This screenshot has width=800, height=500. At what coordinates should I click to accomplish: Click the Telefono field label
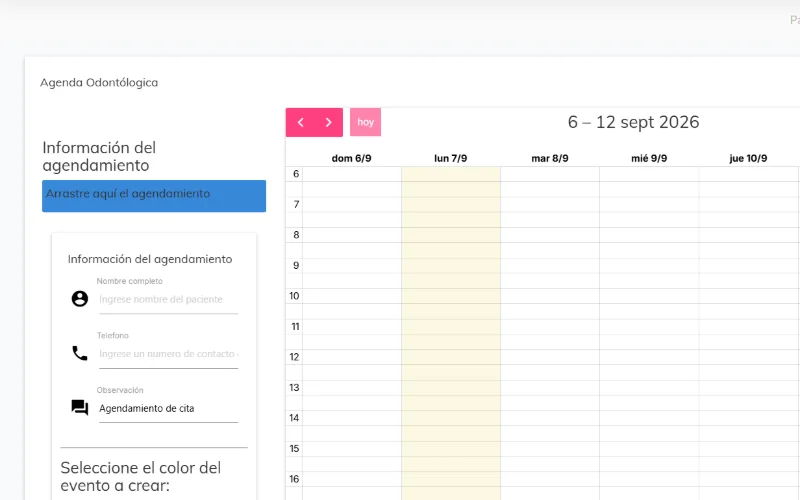[x=113, y=336]
